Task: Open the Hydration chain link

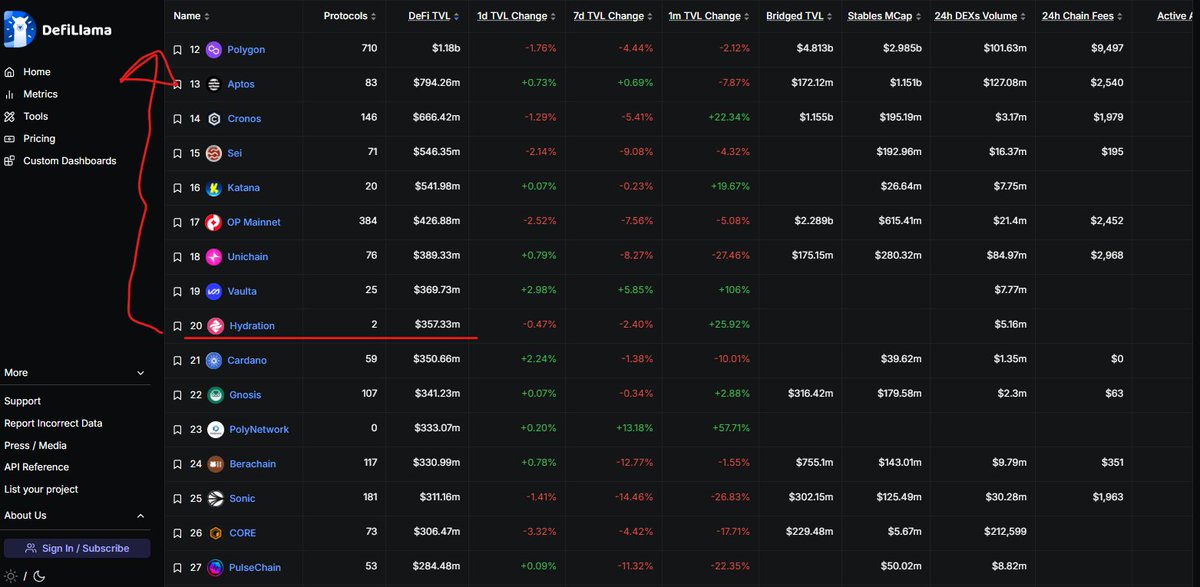Action: (x=252, y=326)
